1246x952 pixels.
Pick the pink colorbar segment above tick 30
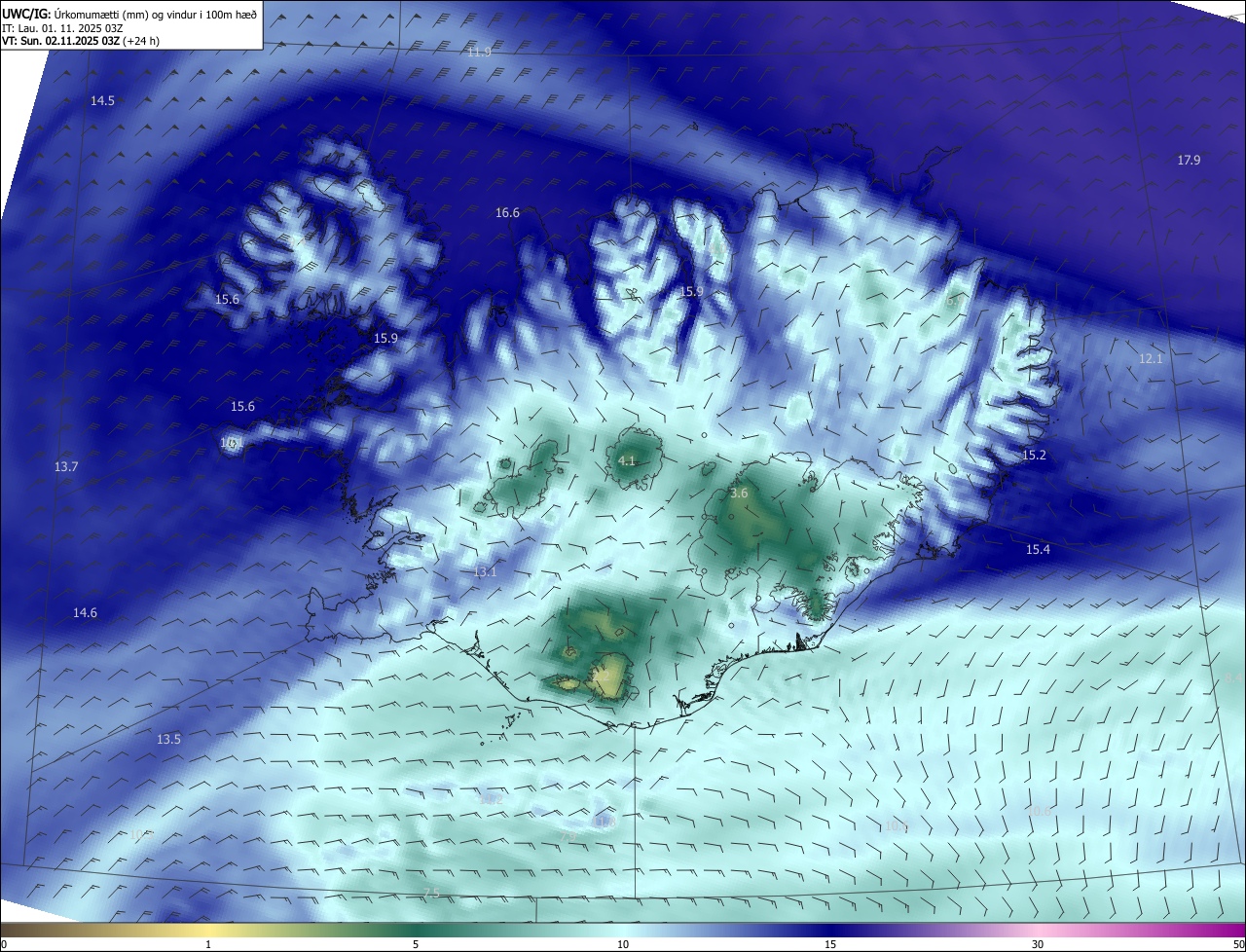(x=1038, y=931)
